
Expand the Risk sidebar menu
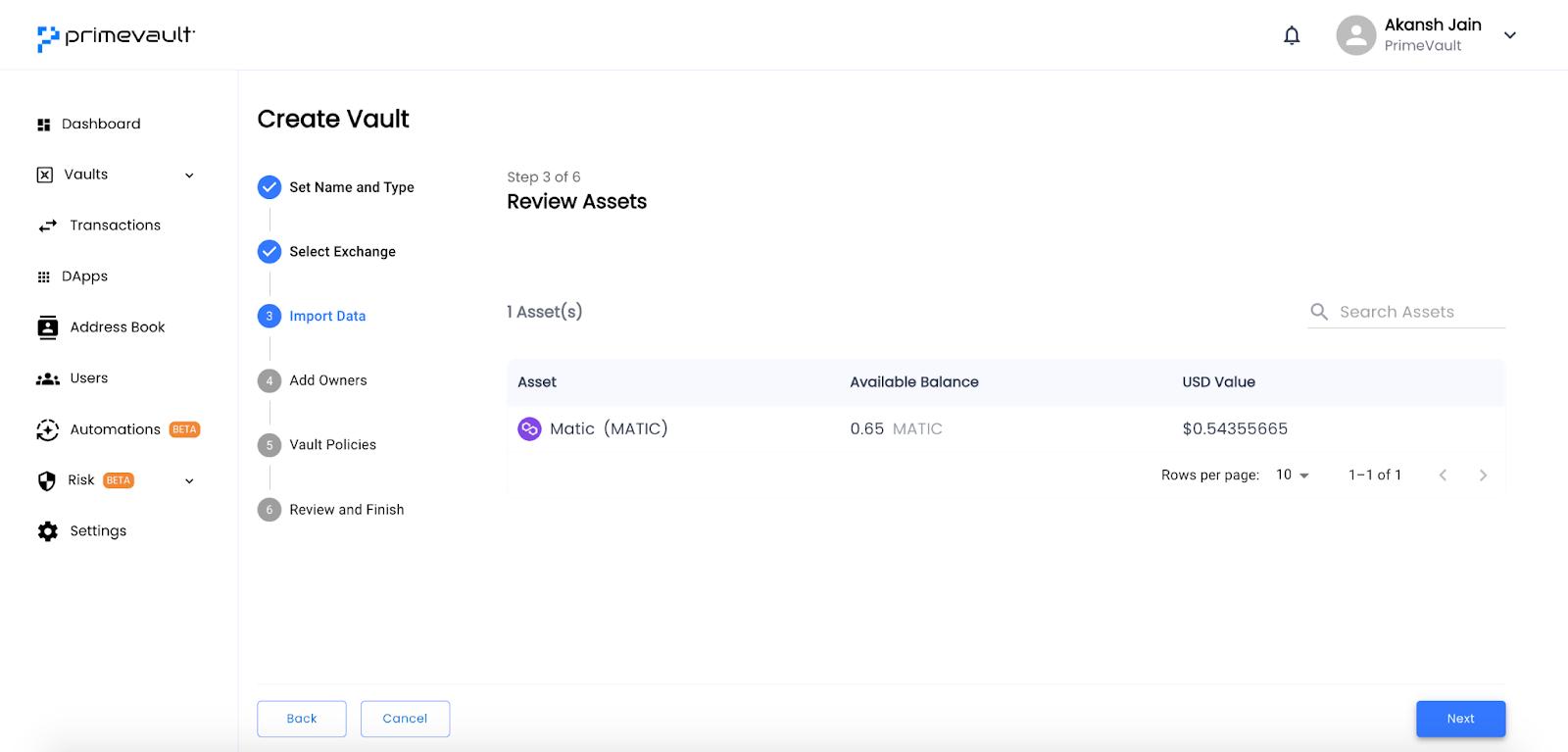189,481
